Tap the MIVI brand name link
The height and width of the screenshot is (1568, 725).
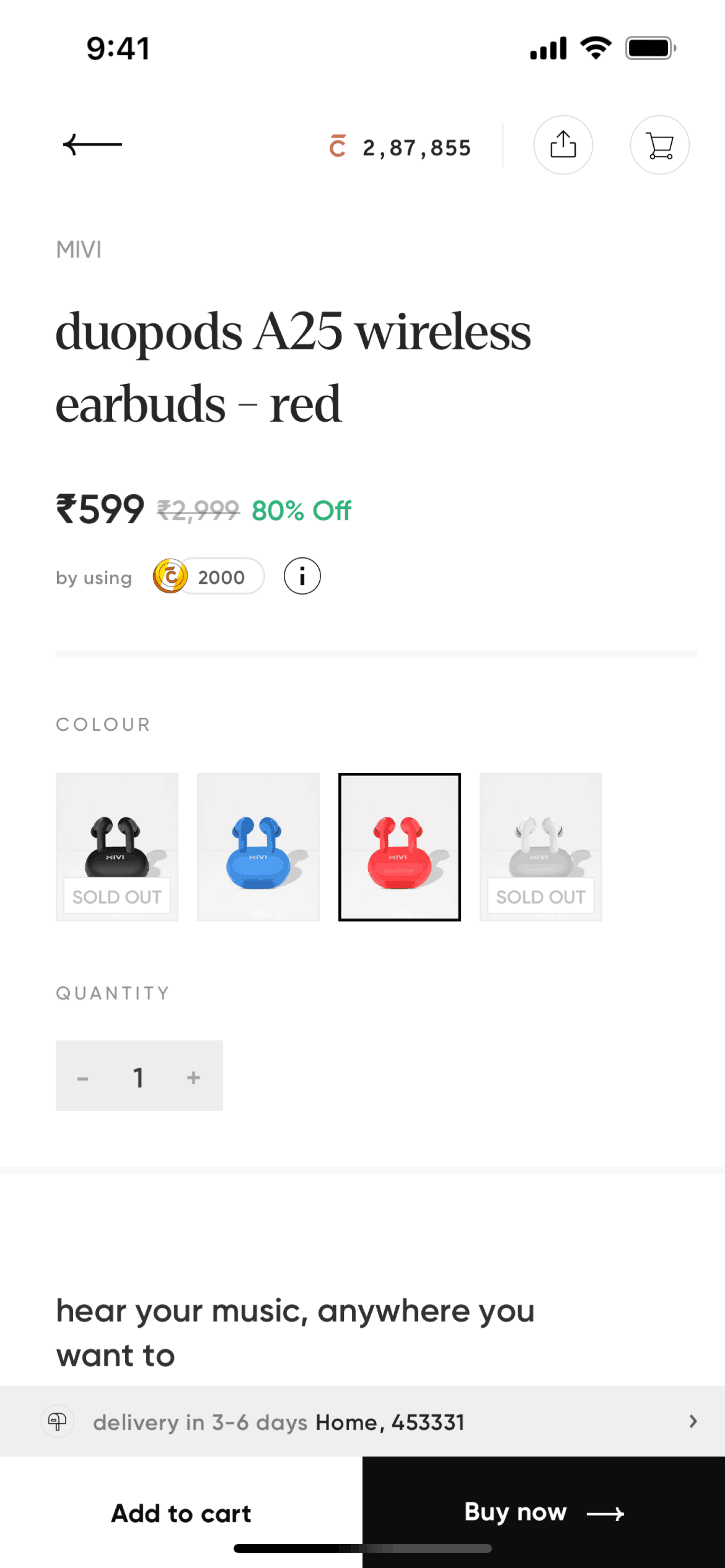tap(79, 250)
